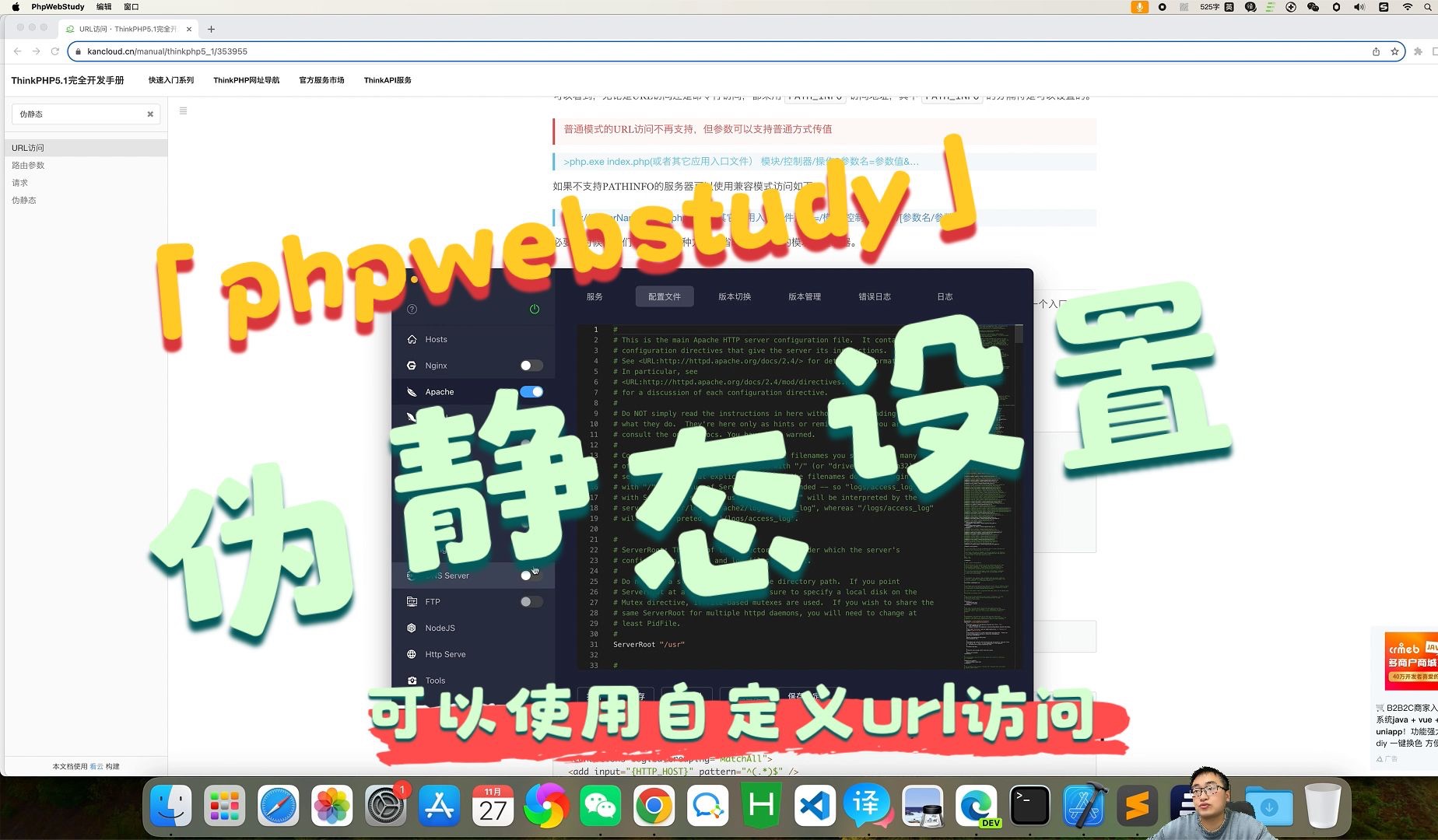Screen dimensions: 1438x840
Task: Toggle the DNS Server switch
Action: coord(531,576)
